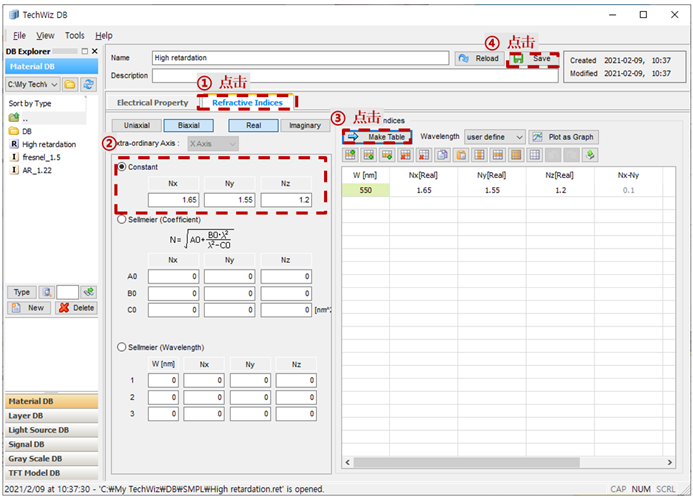Click the refresh icon in DB Explorer
The height and width of the screenshot is (498, 693).
pos(88,84)
